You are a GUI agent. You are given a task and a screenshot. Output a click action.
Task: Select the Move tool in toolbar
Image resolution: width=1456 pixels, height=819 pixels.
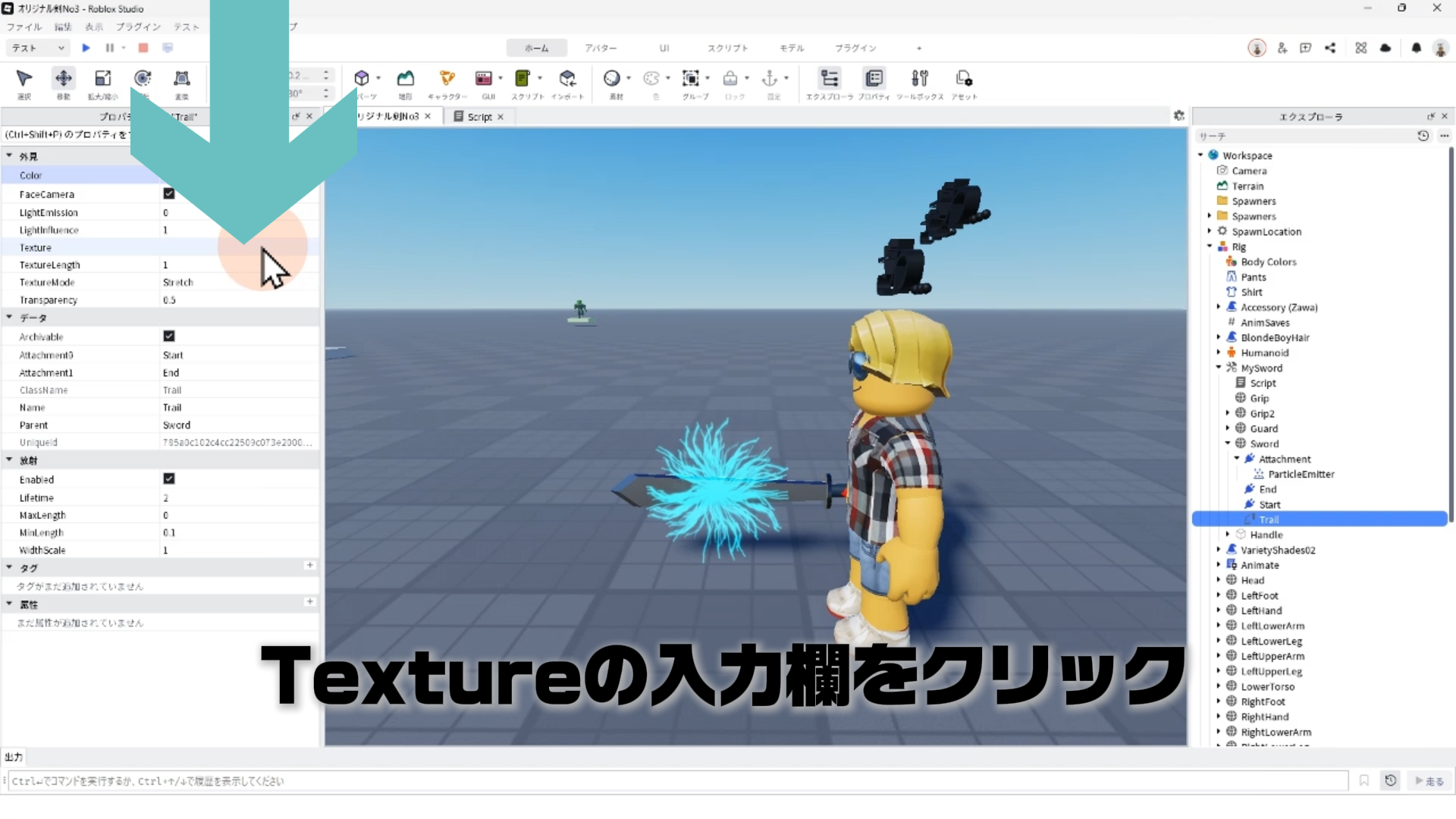click(64, 78)
